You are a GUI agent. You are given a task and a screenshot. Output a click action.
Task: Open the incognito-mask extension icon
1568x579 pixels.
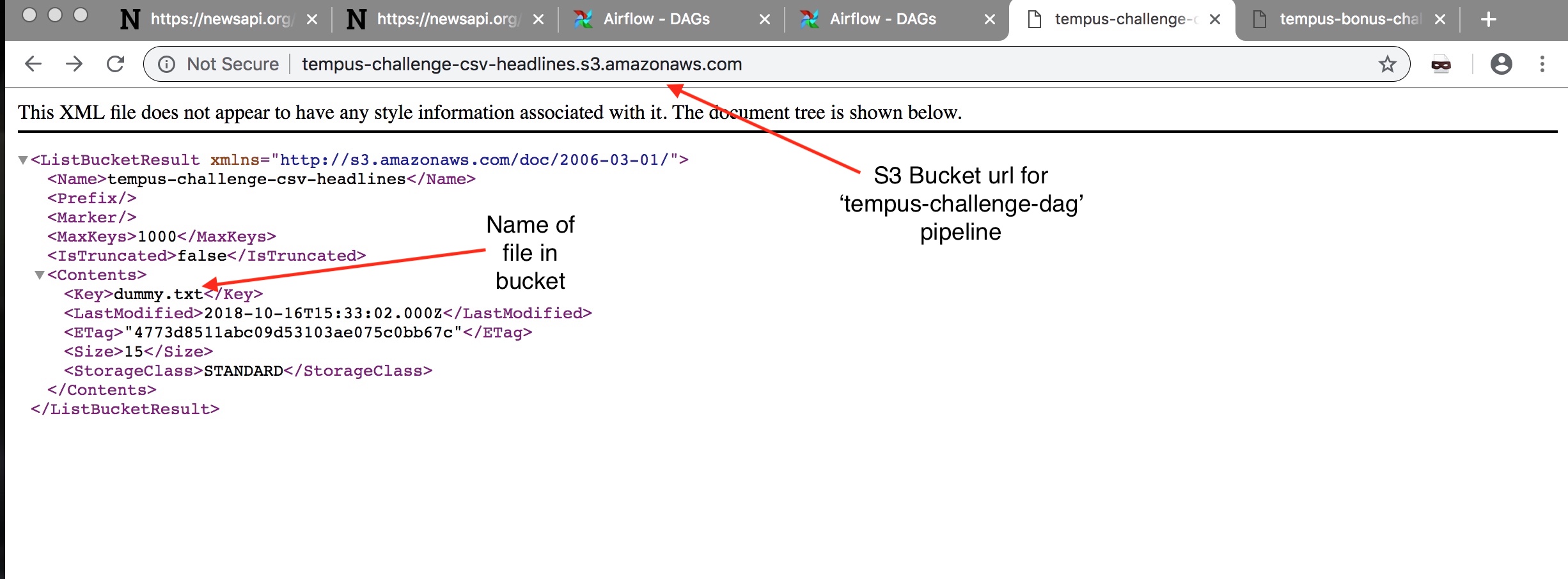coord(1441,65)
